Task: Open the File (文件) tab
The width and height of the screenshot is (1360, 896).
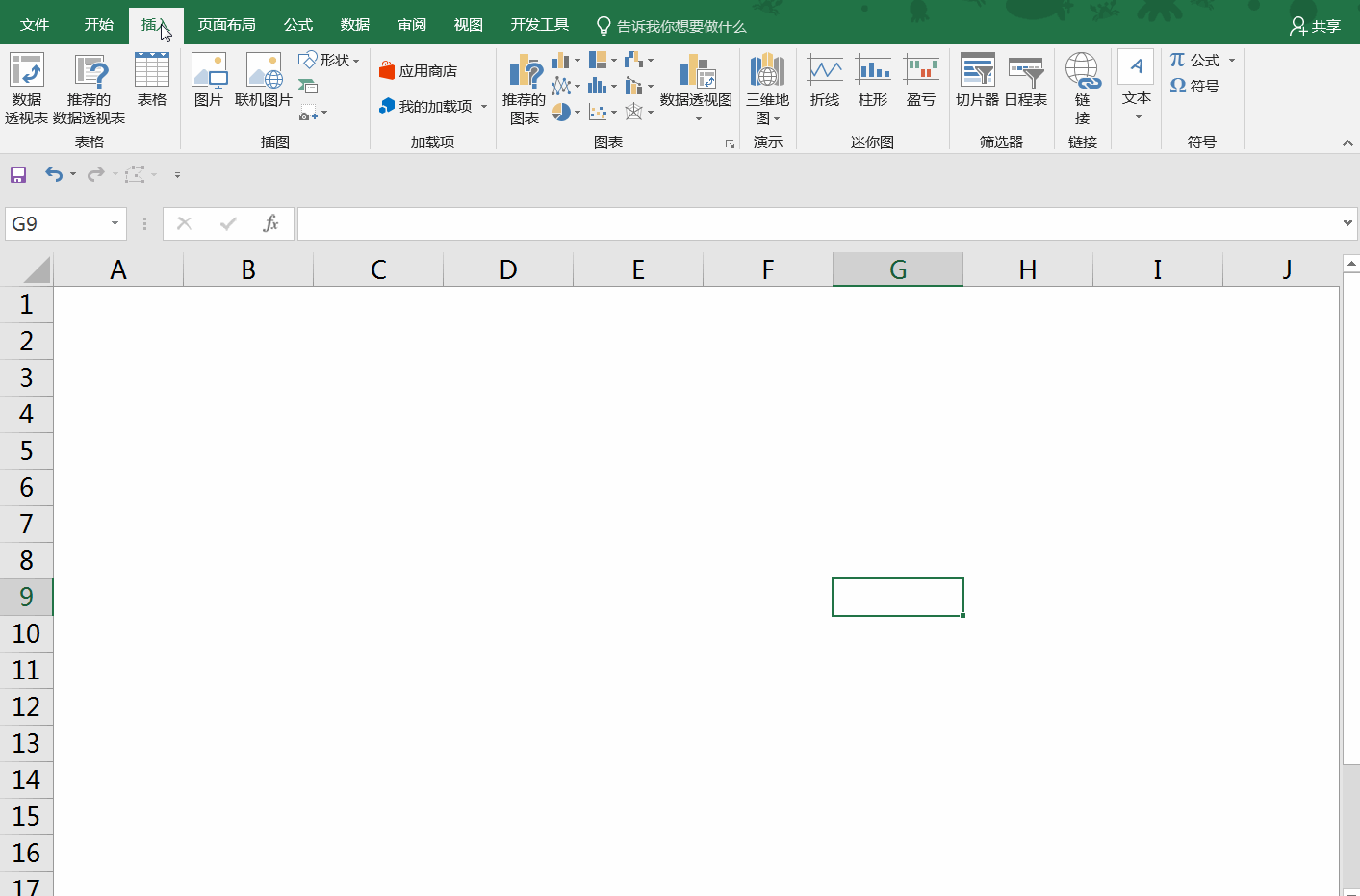Action: click(x=35, y=25)
